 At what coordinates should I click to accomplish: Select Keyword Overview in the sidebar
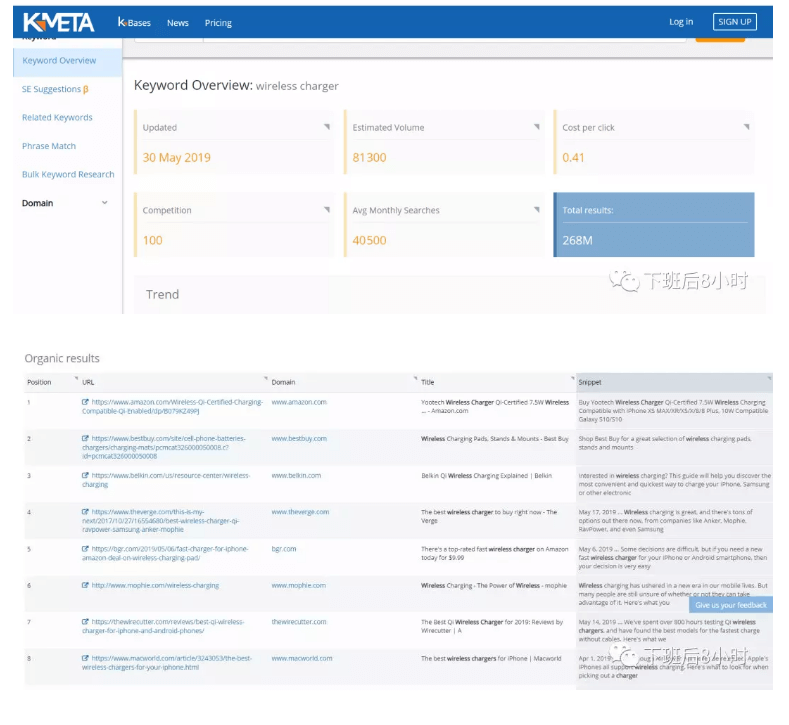pos(60,61)
